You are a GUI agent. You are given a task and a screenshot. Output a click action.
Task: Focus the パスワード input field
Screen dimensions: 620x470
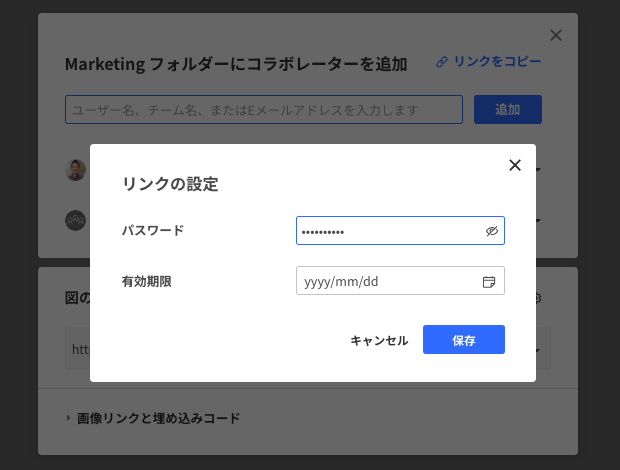[x=390, y=231]
